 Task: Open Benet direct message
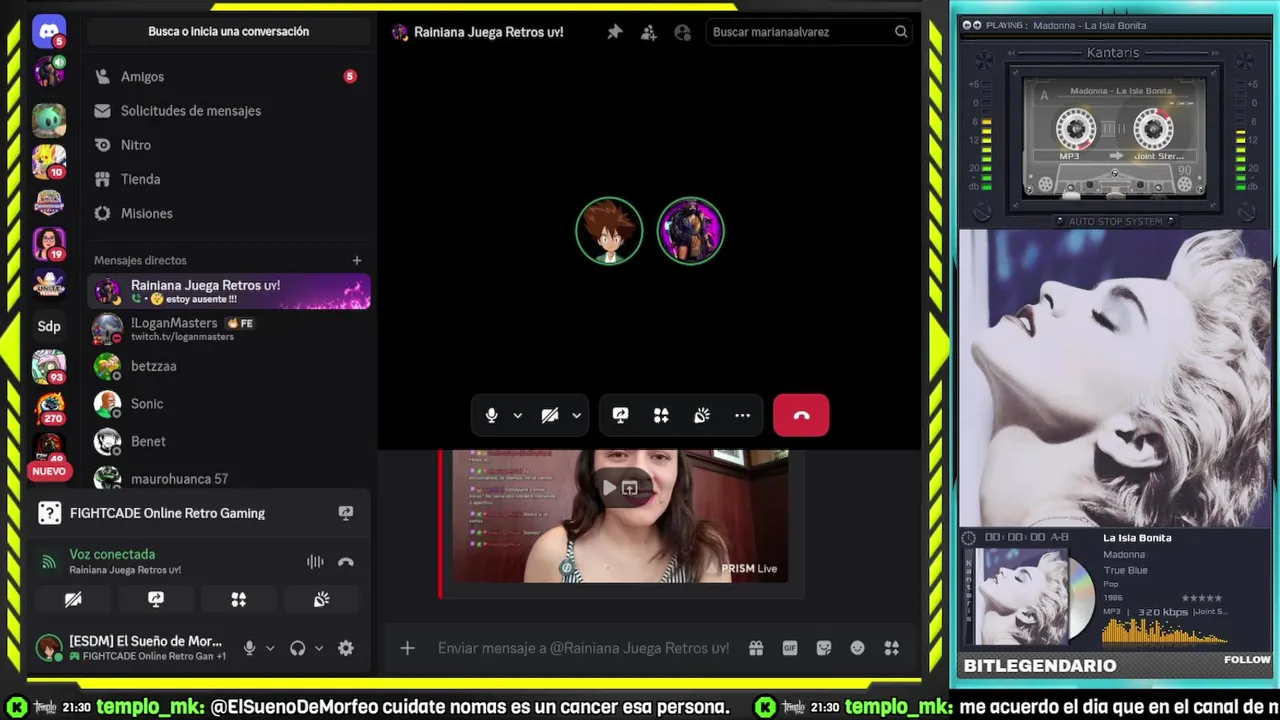click(x=229, y=441)
